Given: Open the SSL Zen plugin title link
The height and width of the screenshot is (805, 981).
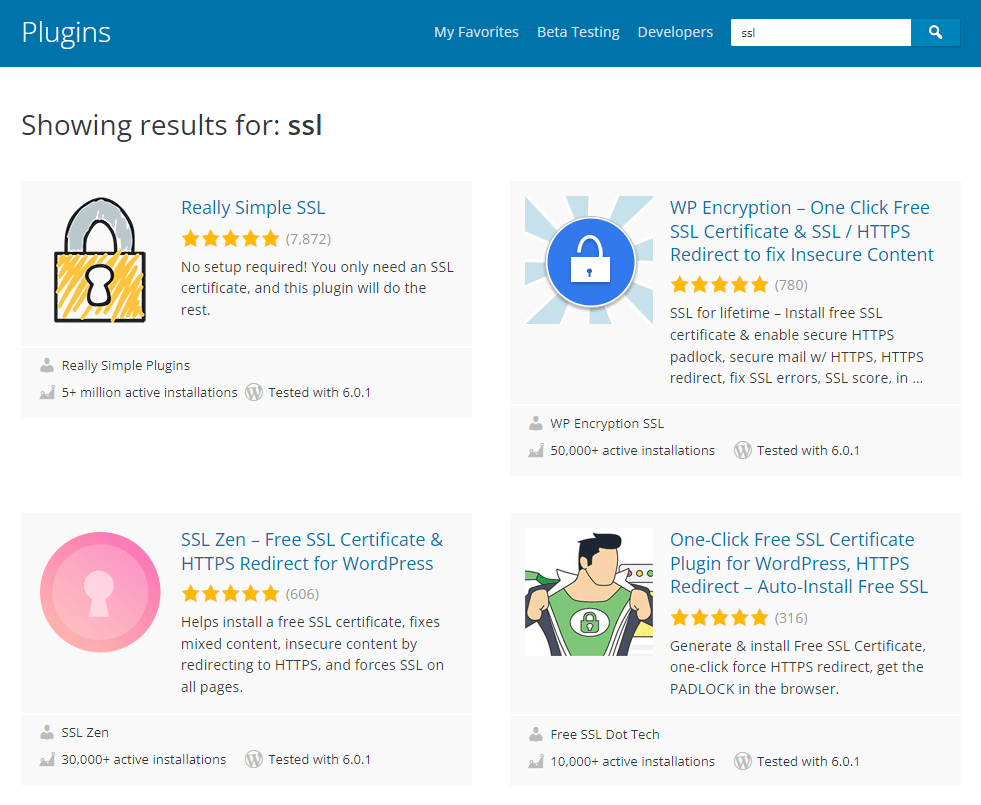Looking at the screenshot, I should pos(312,552).
